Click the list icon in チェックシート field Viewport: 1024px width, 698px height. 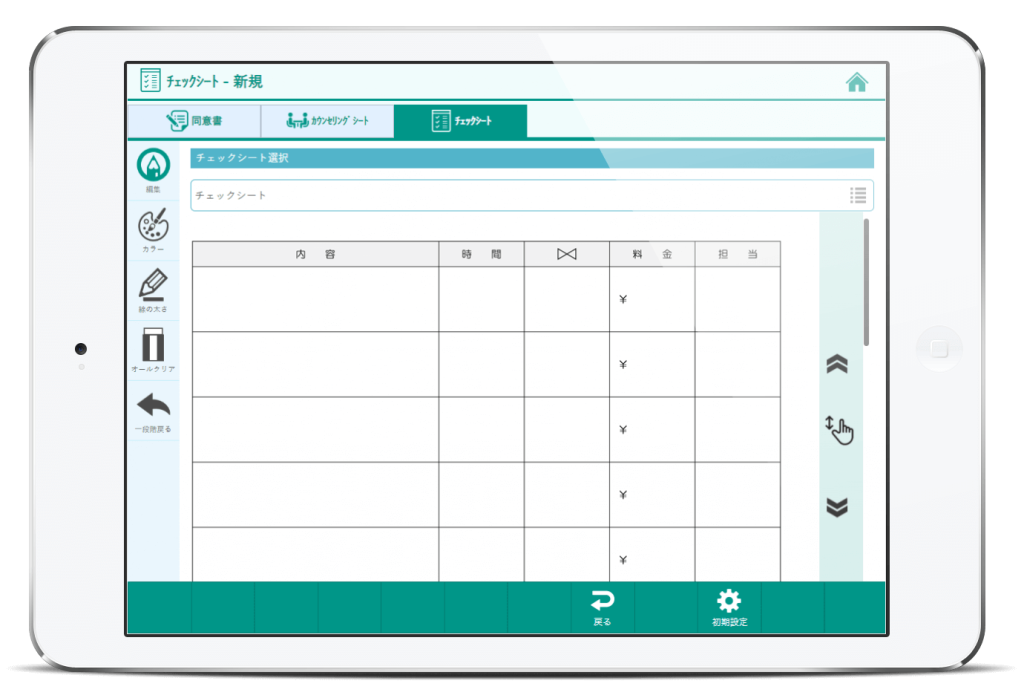[x=857, y=195]
